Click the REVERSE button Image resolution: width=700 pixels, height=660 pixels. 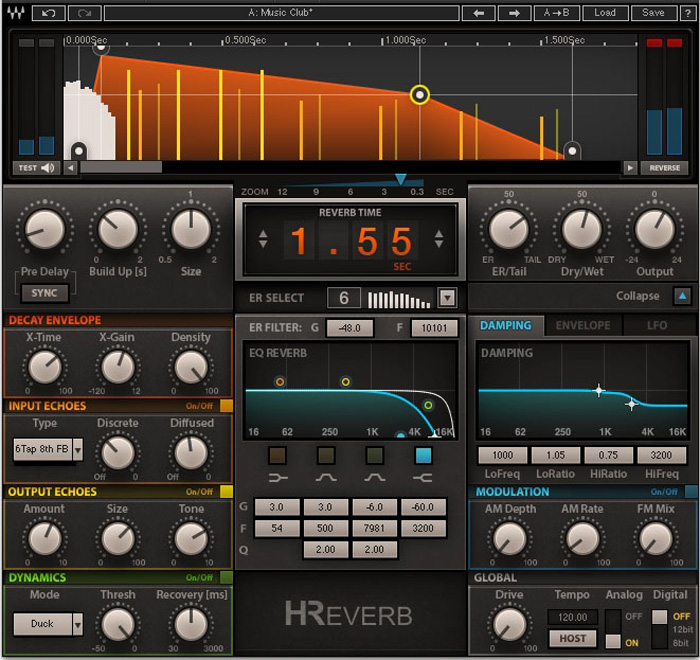pos(664,168)
